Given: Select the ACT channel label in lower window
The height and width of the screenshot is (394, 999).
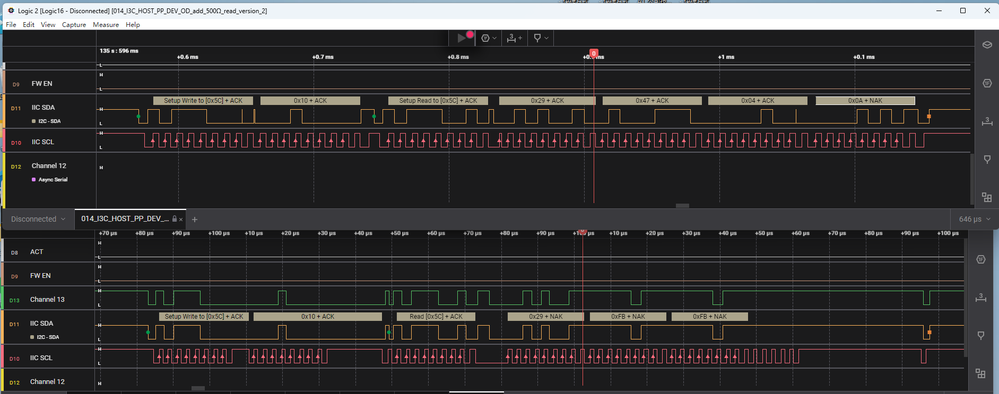Looking at the screenshot, I should pos(36,252).
